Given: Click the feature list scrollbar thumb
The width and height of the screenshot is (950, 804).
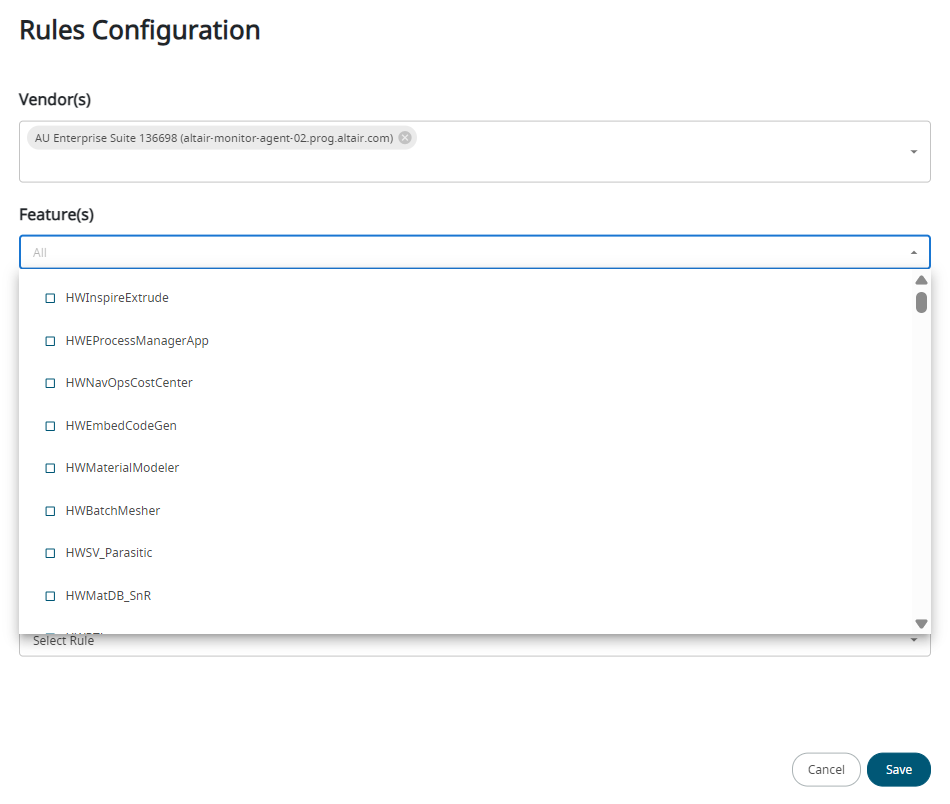Looking at the screenshot, I should pyautogui.click(x=921, y=302).
